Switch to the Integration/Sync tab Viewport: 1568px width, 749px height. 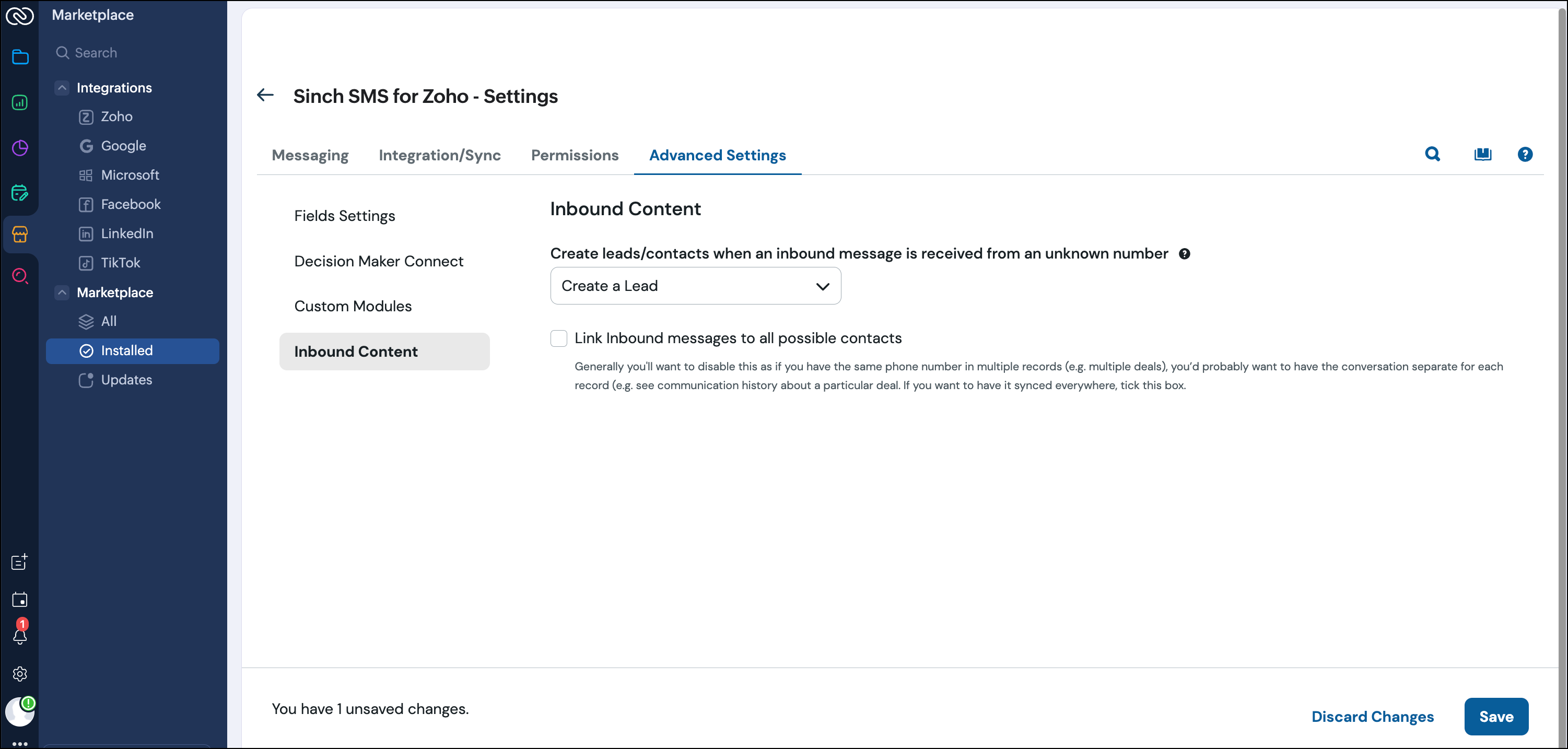[x=439, y=155]
